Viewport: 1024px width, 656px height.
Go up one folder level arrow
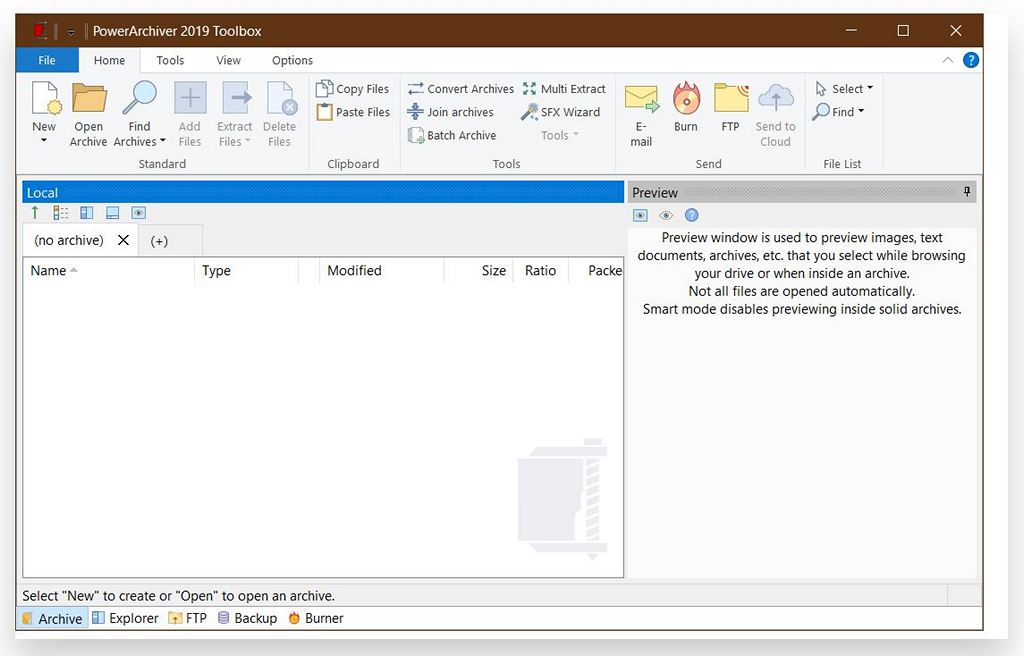[35, 212]
